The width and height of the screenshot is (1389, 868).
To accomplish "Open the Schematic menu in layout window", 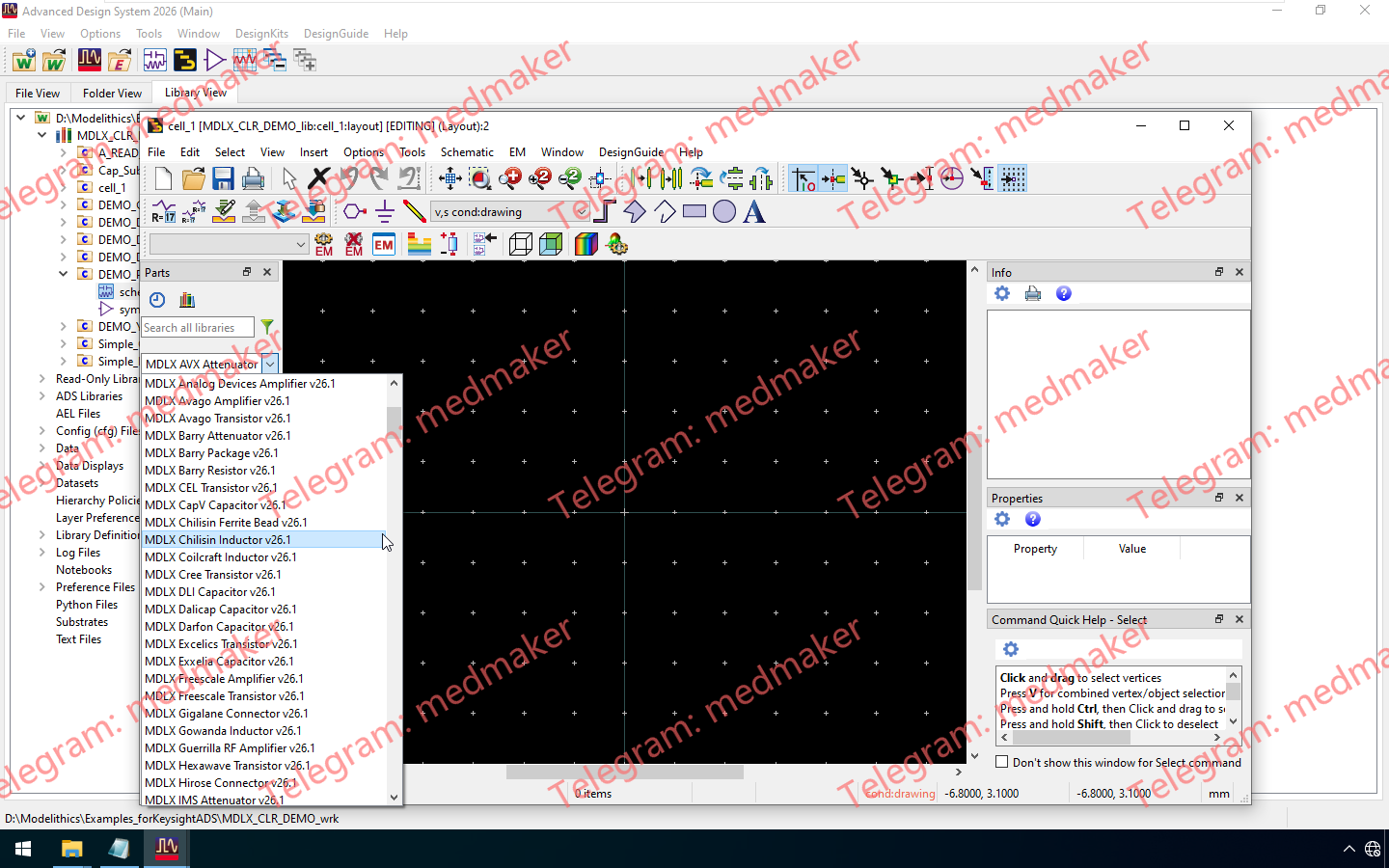I will point(467,152).
